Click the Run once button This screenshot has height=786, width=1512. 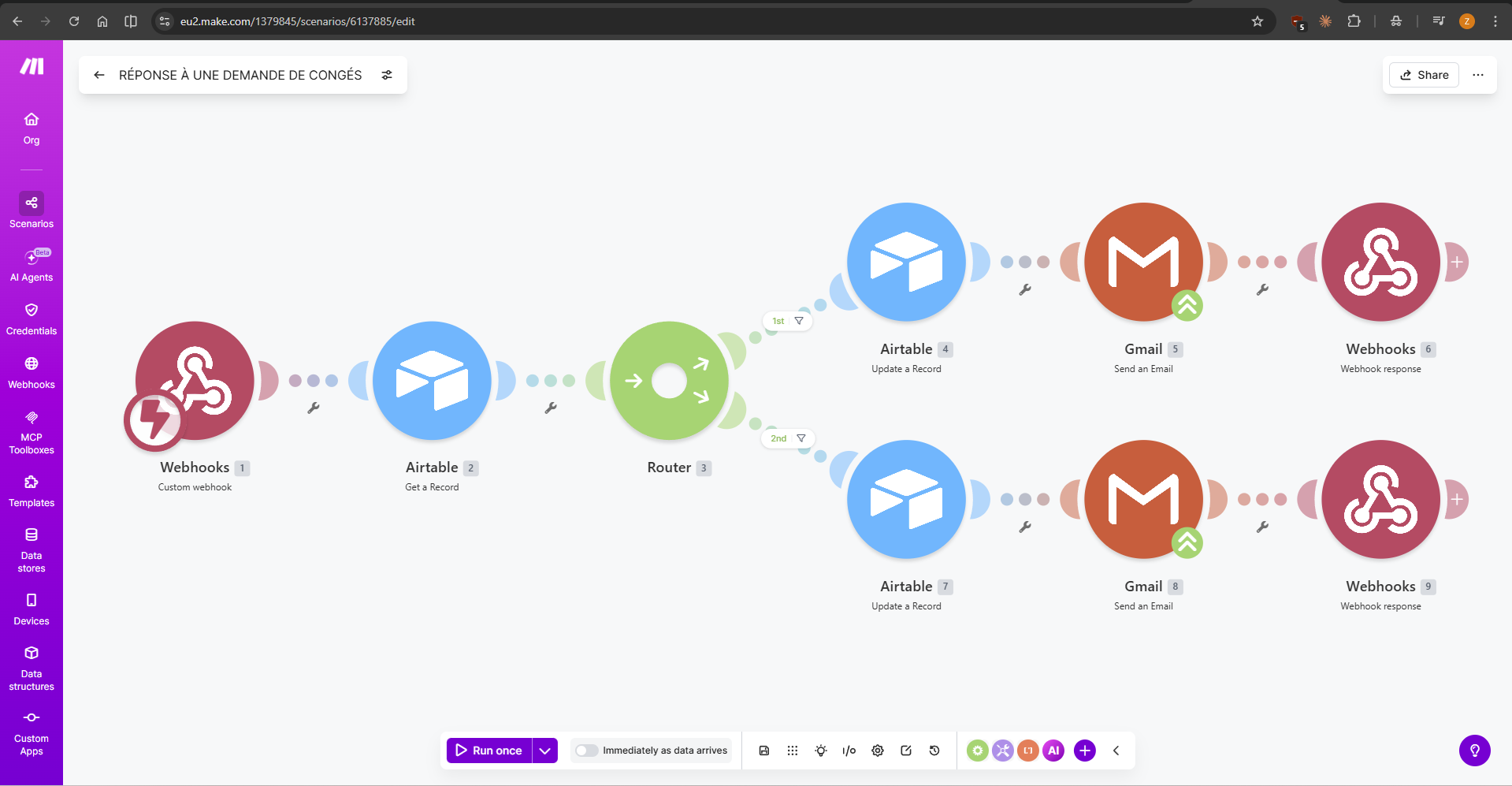click(x=489, y=751)
